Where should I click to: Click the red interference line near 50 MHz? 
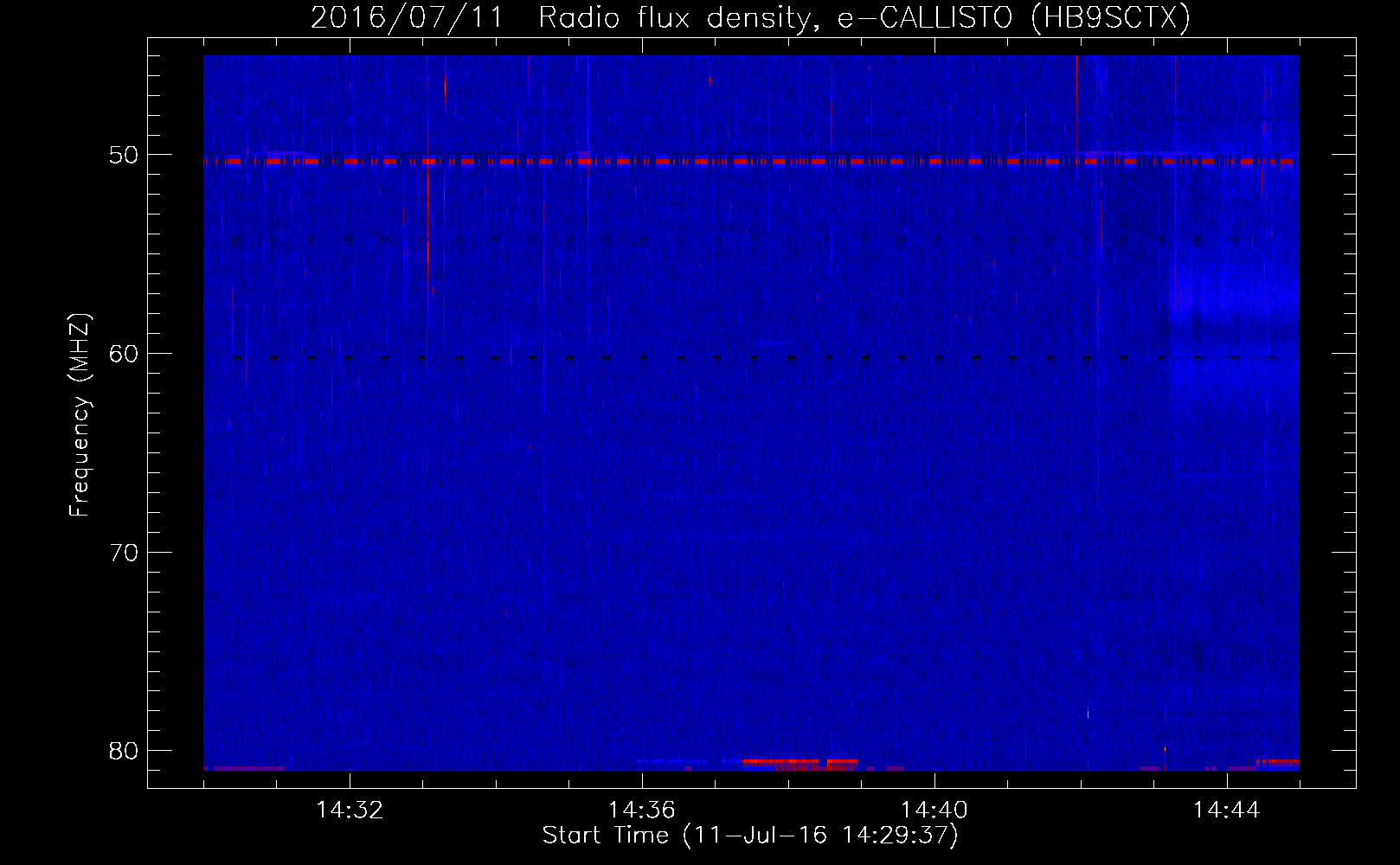(x=751, y=161)
